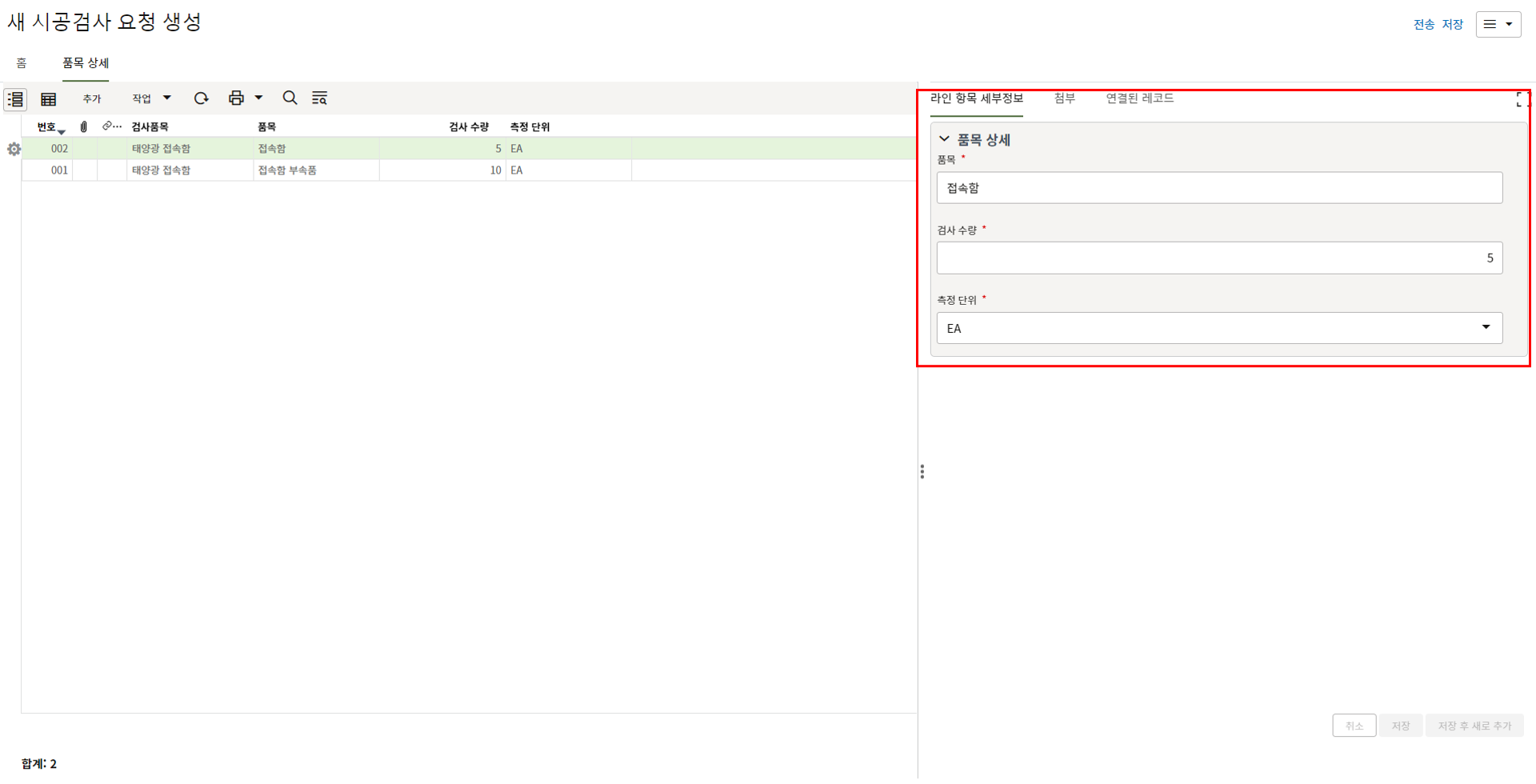Open the advanced filter search icon
Screen dimensions: 1536x784
pyautogui.click(x=319, y=98)
